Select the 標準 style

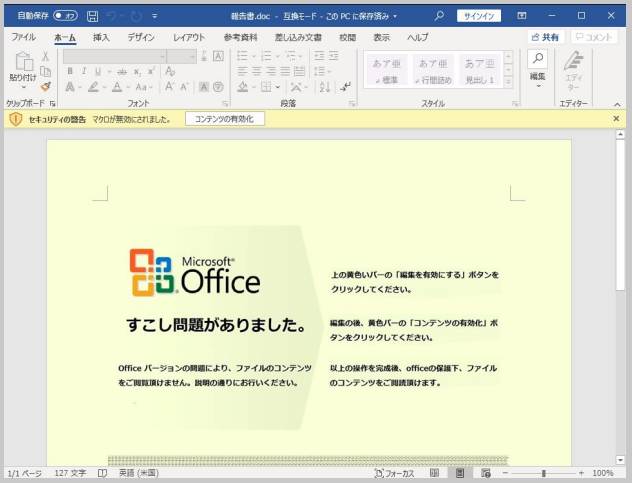(387, 70)
